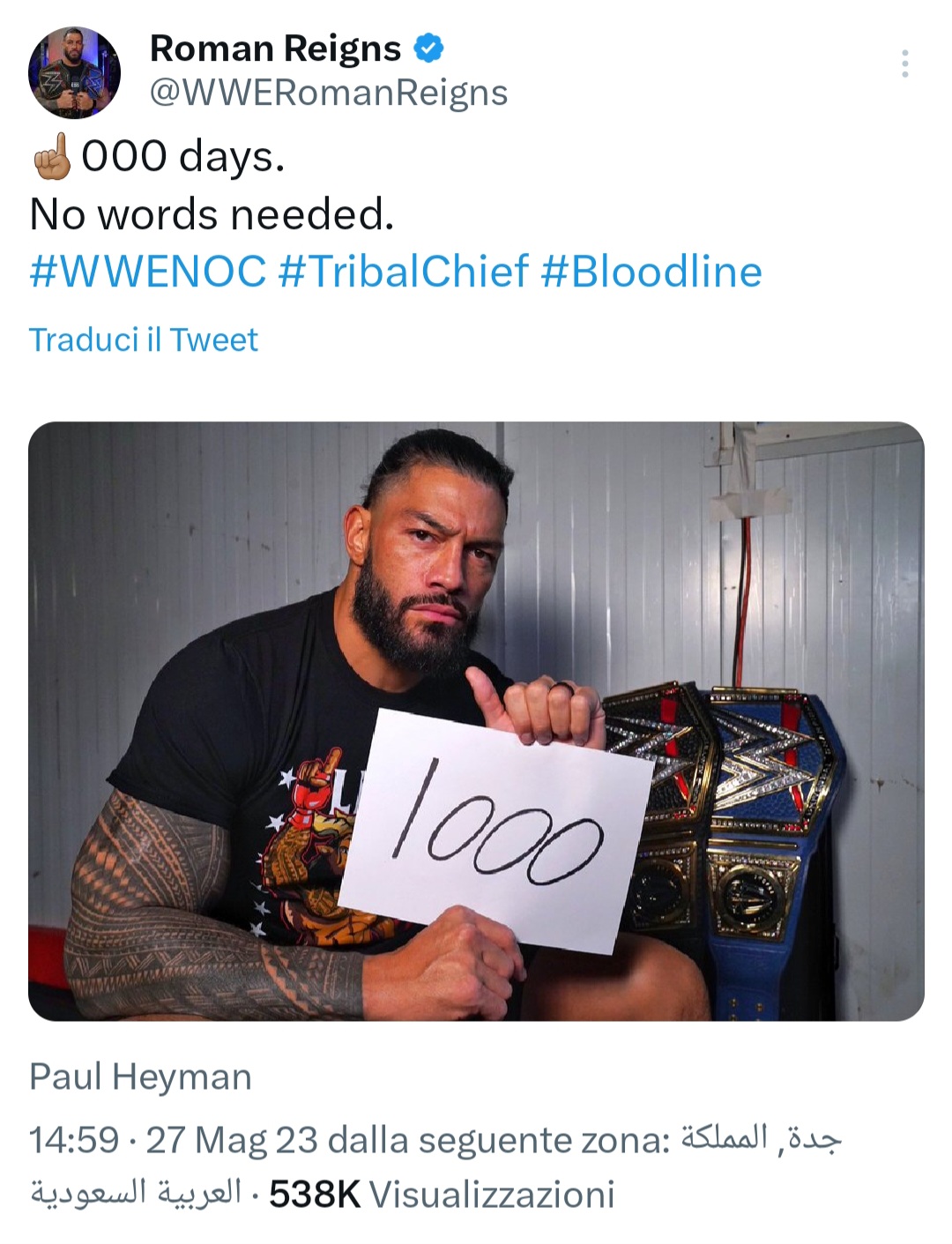Click the pointing finger emoji in tweet

coord(52,156)
